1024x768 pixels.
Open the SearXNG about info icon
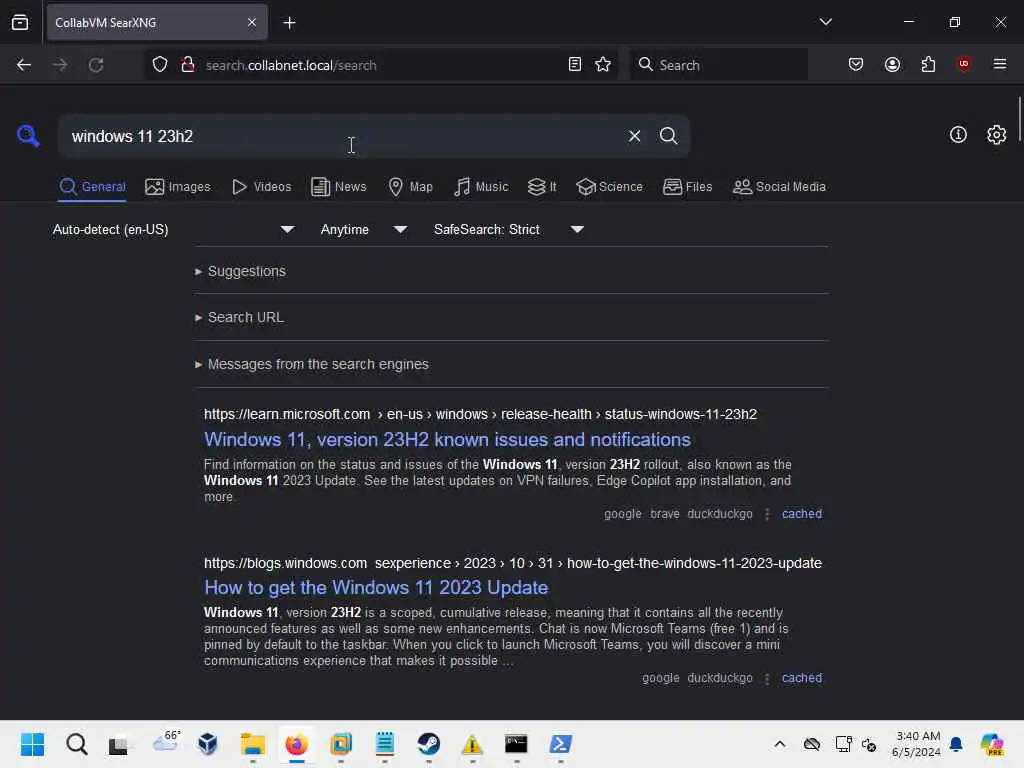pyautogui.click(x=958, y=135)
